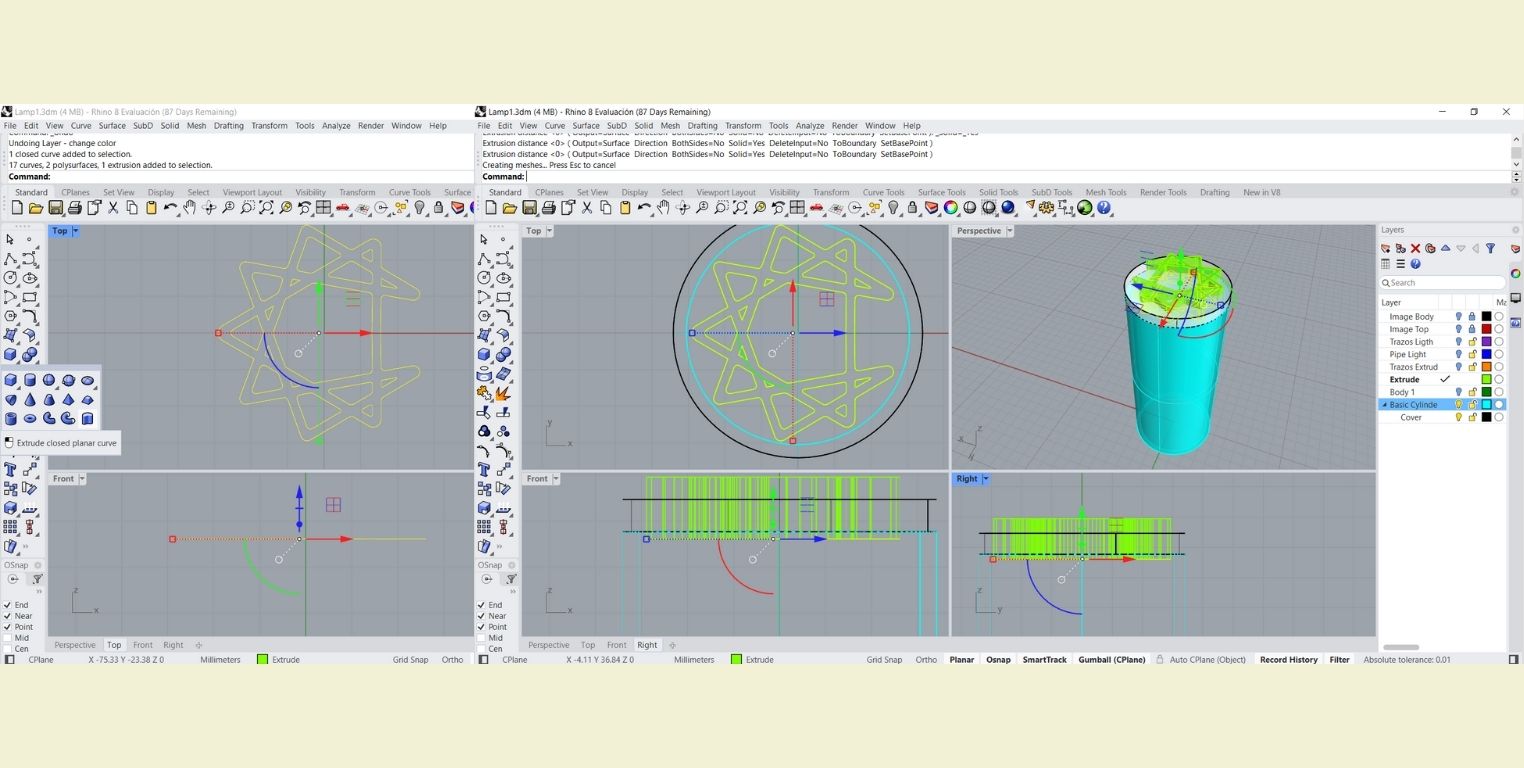1524x768 pixels.
Task: Select Box icon in left window solid flyout
Action: [10, 380]
